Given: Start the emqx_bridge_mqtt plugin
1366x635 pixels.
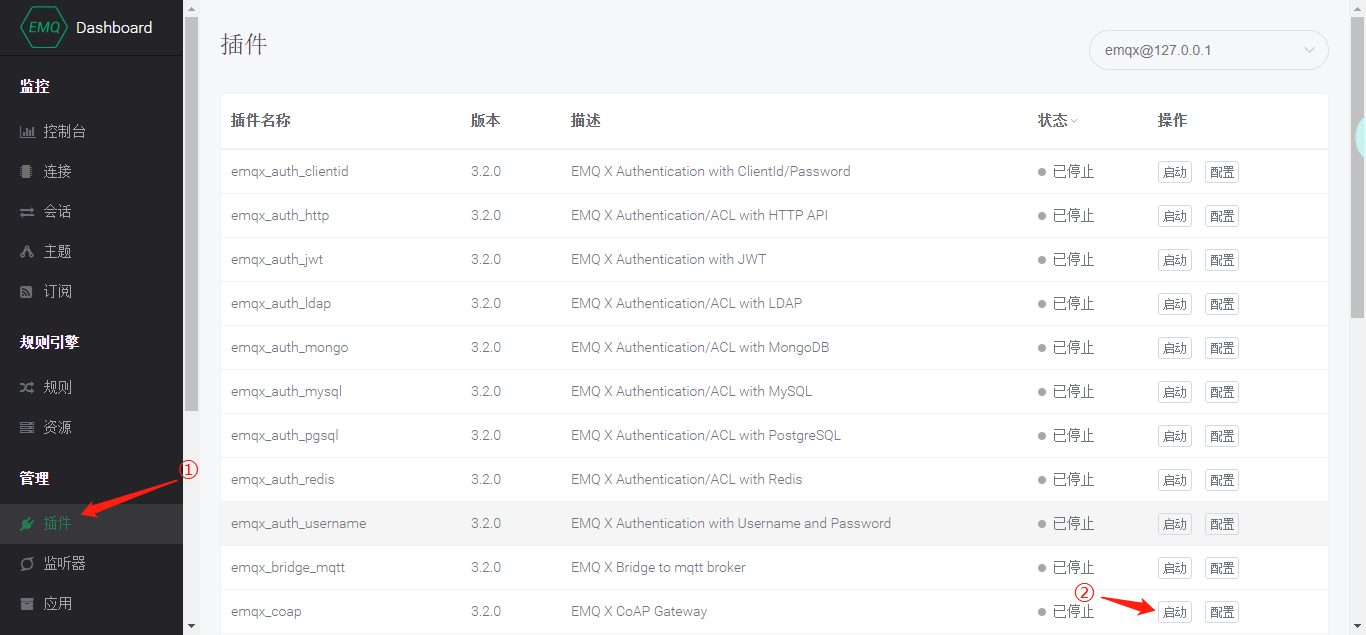Looking at the screenshot, I should point(1174,567).
